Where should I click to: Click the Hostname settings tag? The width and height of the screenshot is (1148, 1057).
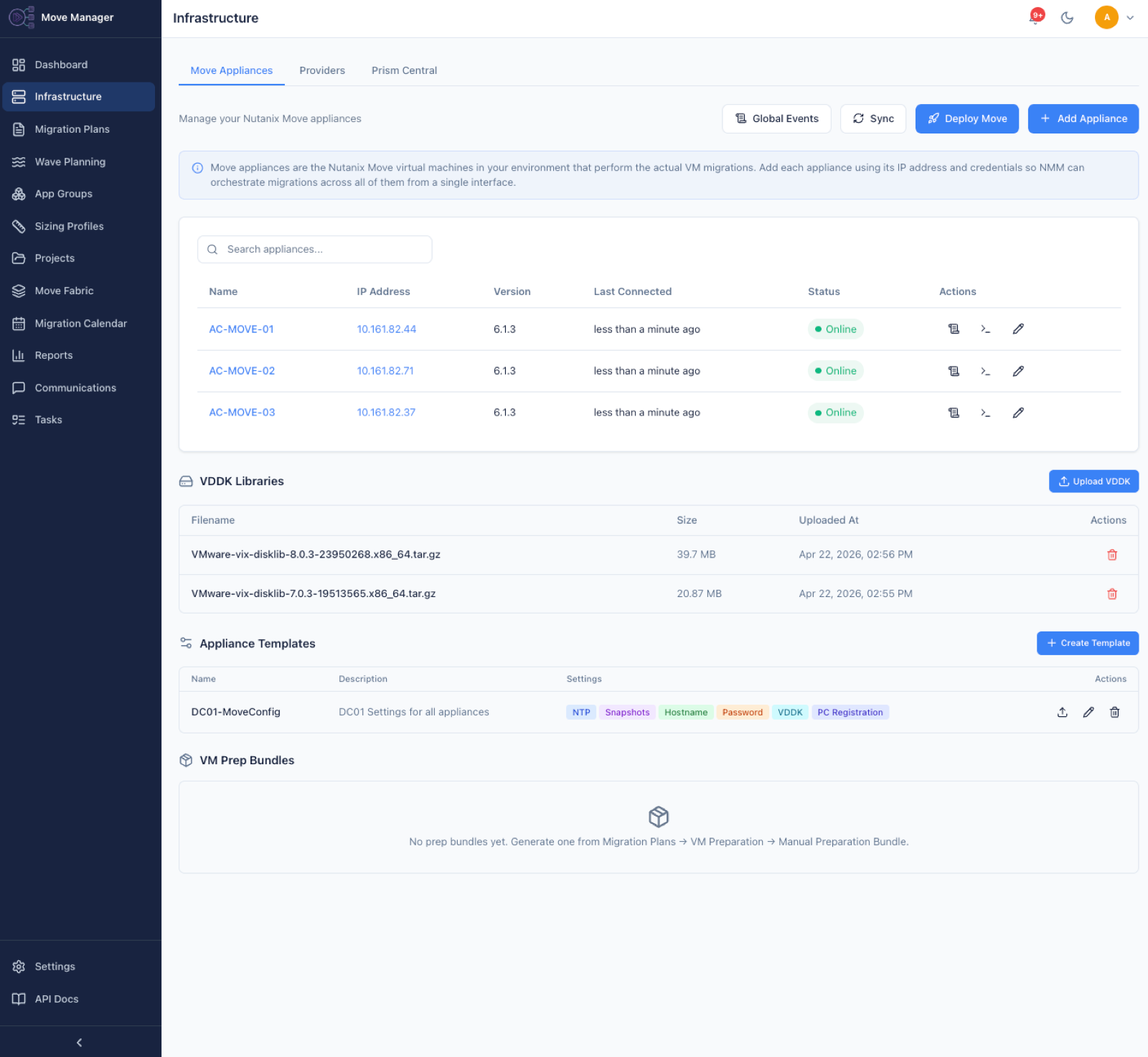[x=686, y=713]
